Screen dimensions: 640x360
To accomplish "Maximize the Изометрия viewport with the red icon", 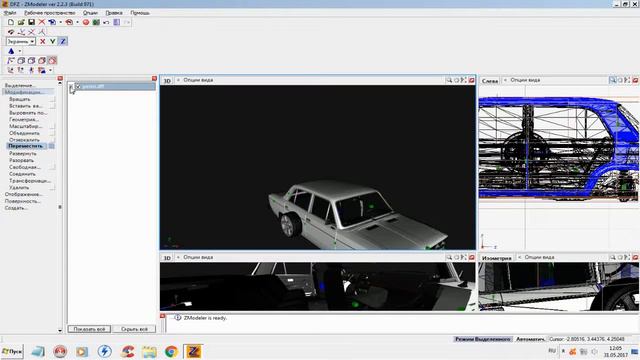I will coord(635,258).
